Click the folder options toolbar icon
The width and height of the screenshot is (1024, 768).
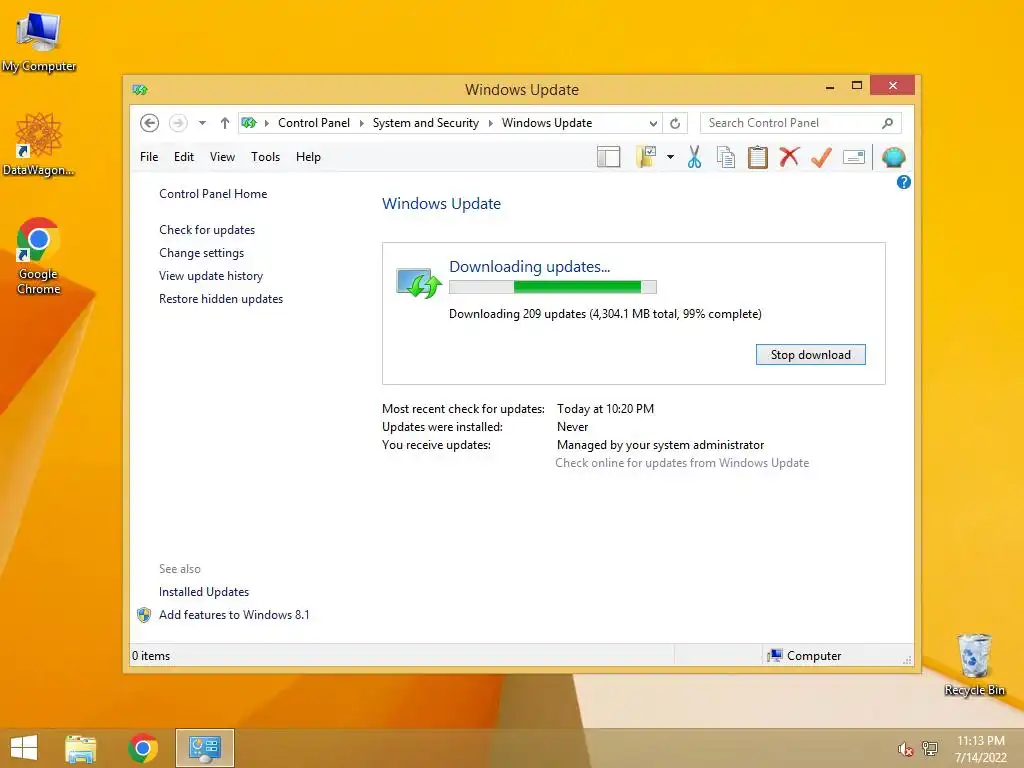(x=646, y=157)
